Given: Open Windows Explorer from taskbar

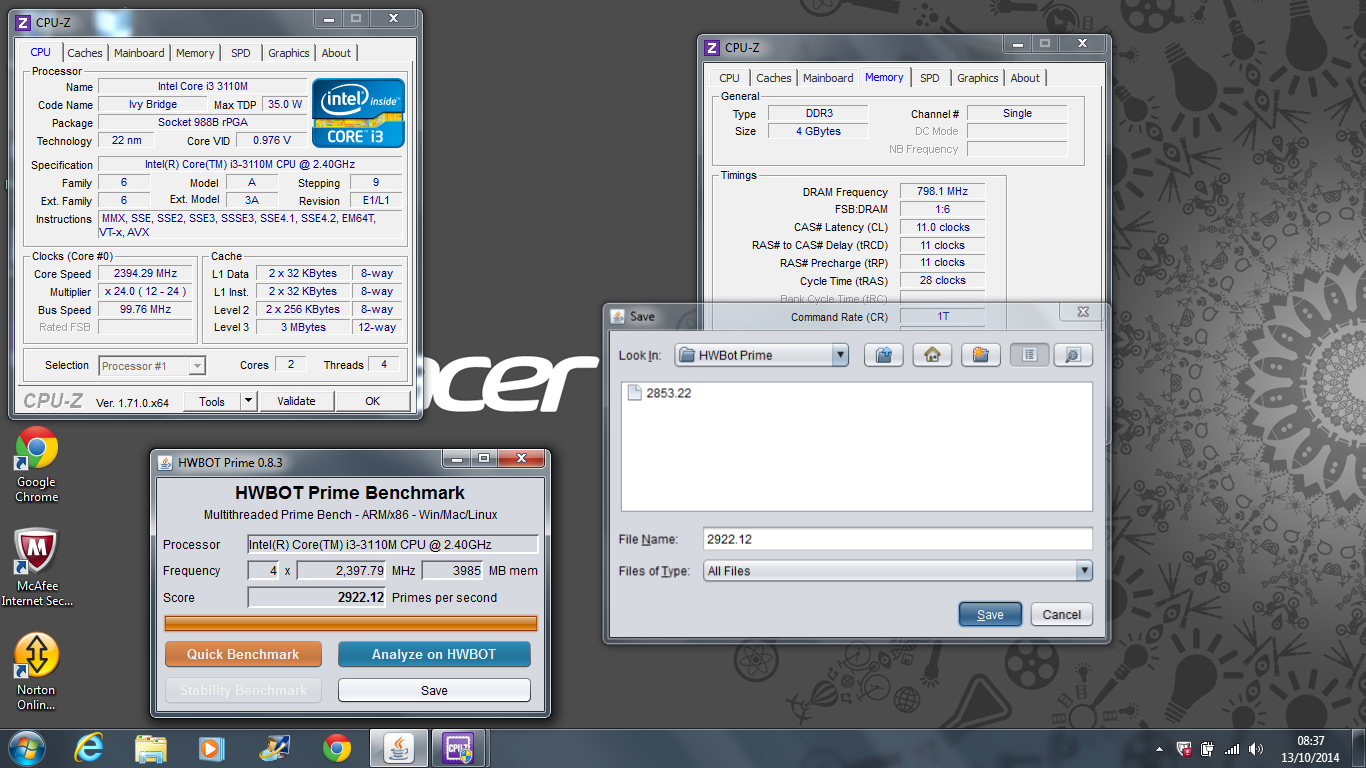Looking at the screenshot, I should click(151, 748).
